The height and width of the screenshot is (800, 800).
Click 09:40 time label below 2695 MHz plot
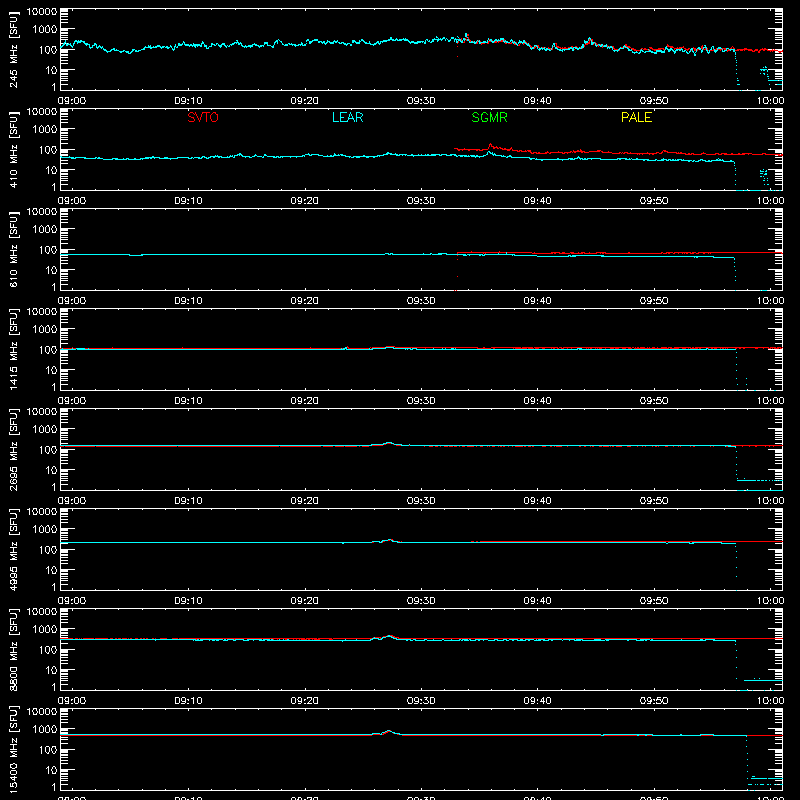[x=537, y=501]
